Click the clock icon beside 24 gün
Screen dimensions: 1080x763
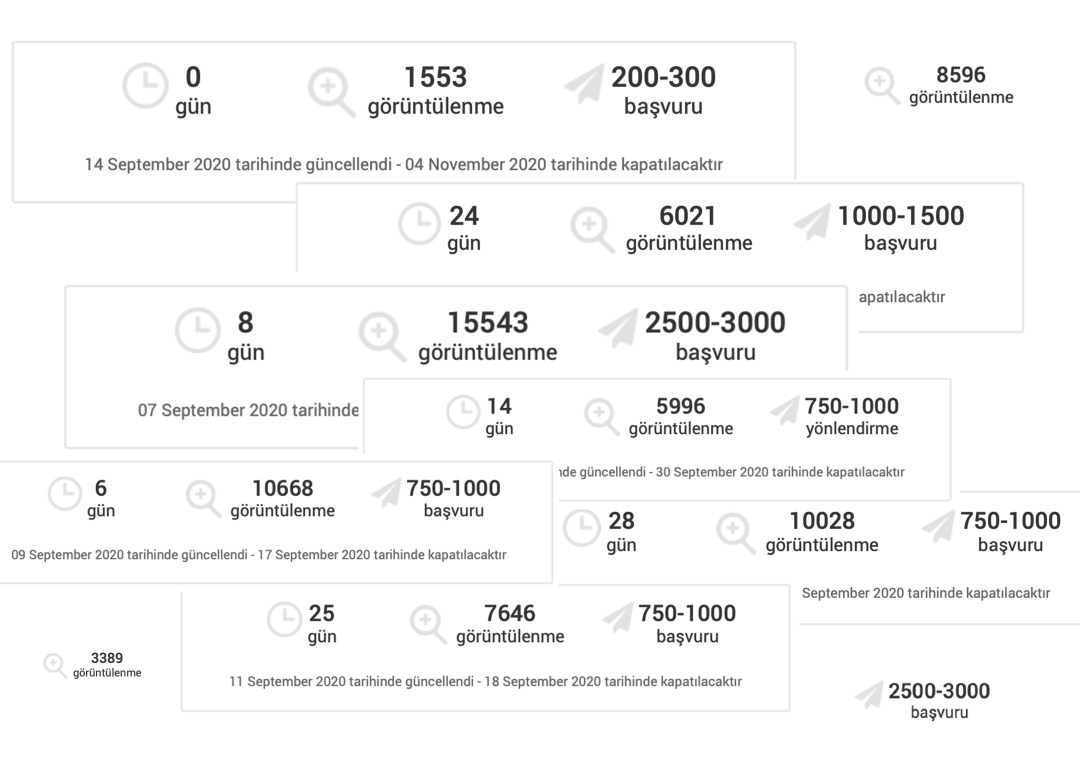pyautogui.click(x=419, y=224)
